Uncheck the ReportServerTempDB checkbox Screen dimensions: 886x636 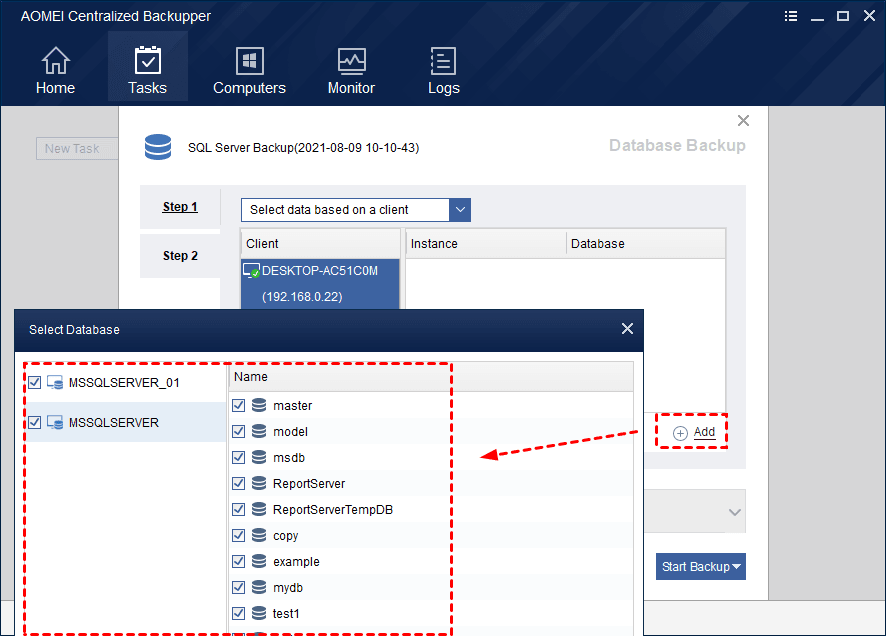click(x=238, y=509)
